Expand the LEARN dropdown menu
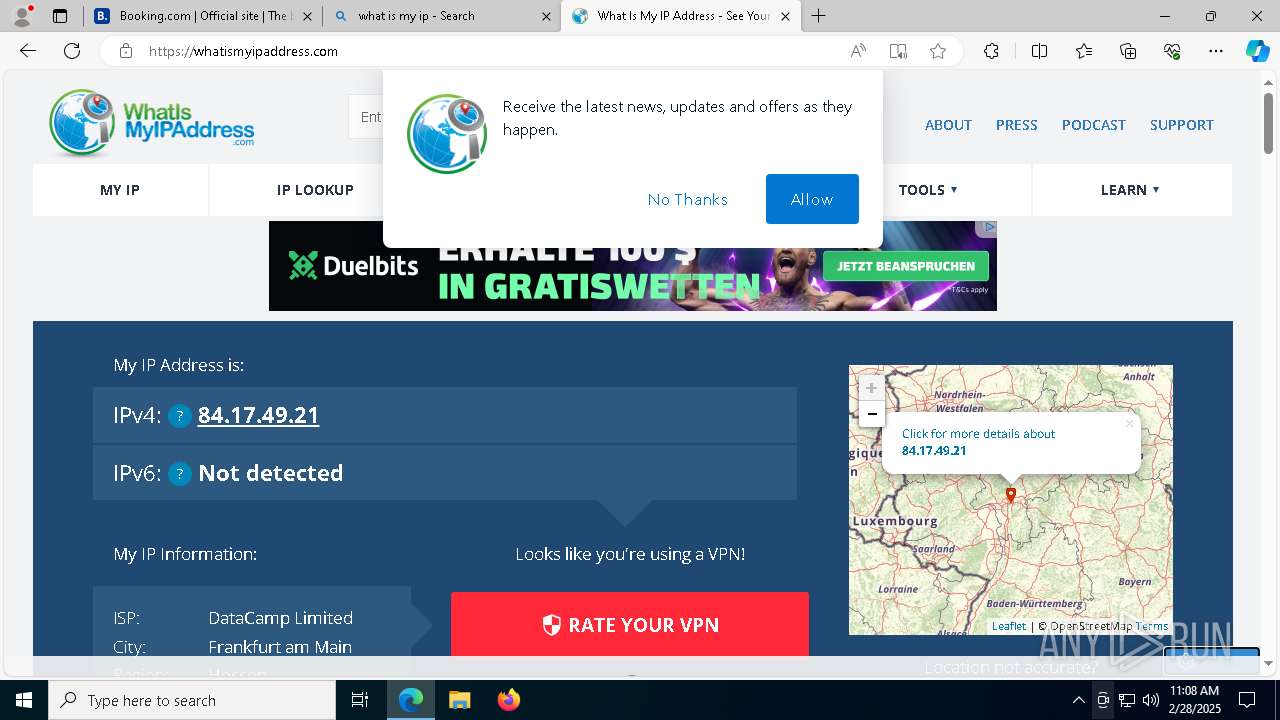Screen dimensions: 1280x720 (1130, 190)
